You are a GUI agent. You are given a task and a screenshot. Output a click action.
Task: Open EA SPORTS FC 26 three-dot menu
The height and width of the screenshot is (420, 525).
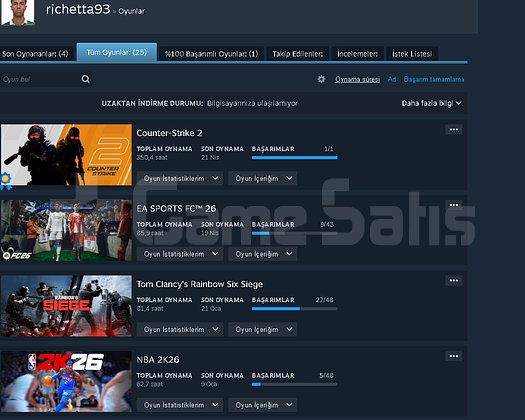pos(454,205)
